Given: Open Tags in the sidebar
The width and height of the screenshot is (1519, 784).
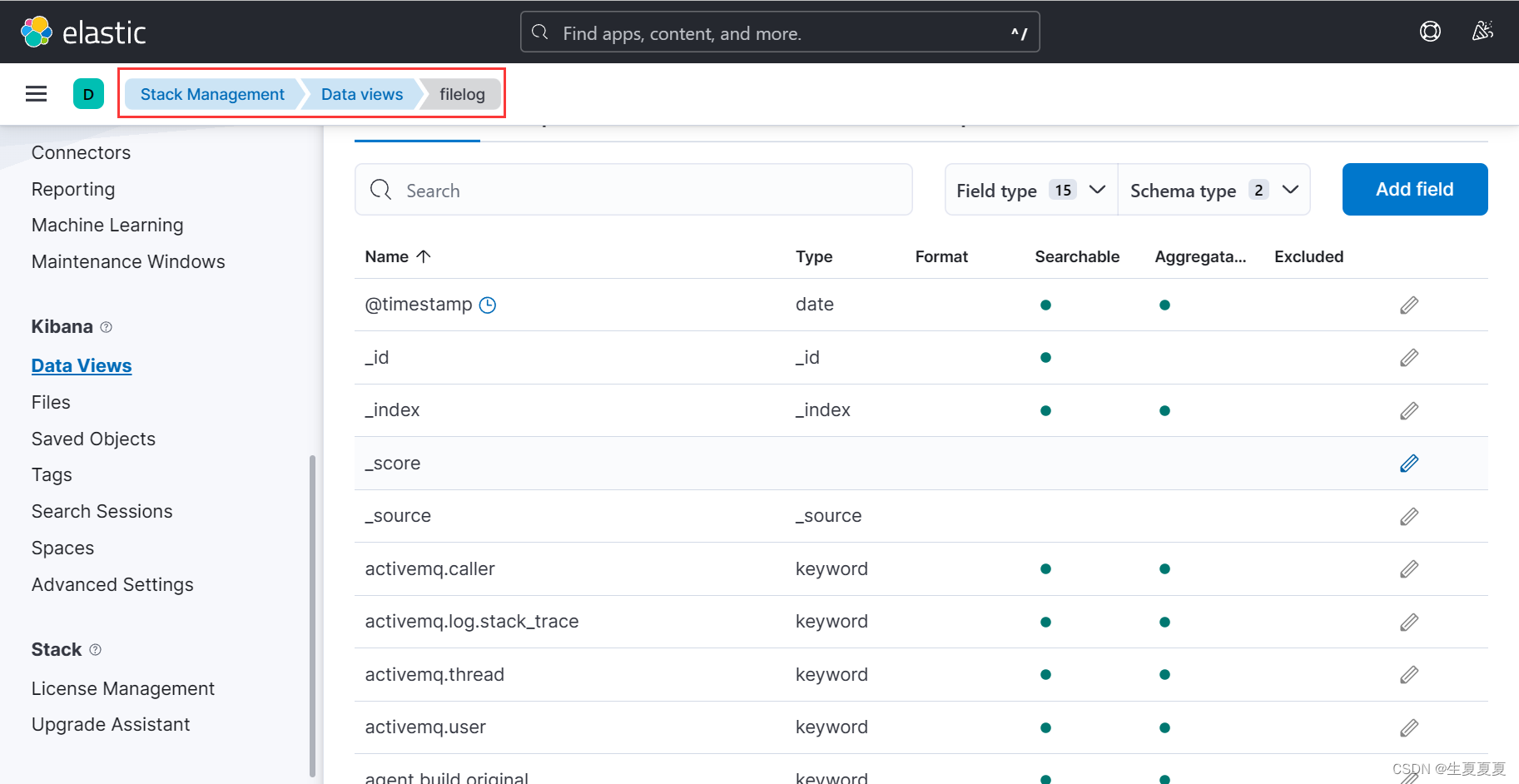Looking at the screenshot, I should 52,475.
